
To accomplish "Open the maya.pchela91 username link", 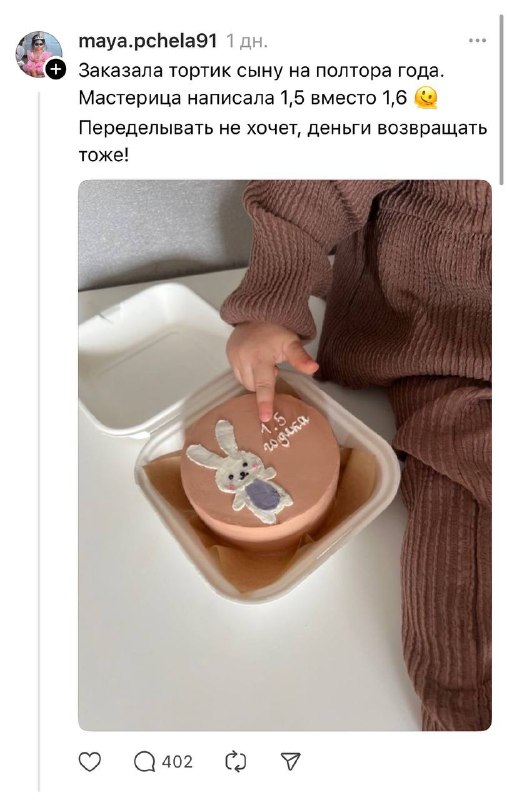I will (148, 41).
